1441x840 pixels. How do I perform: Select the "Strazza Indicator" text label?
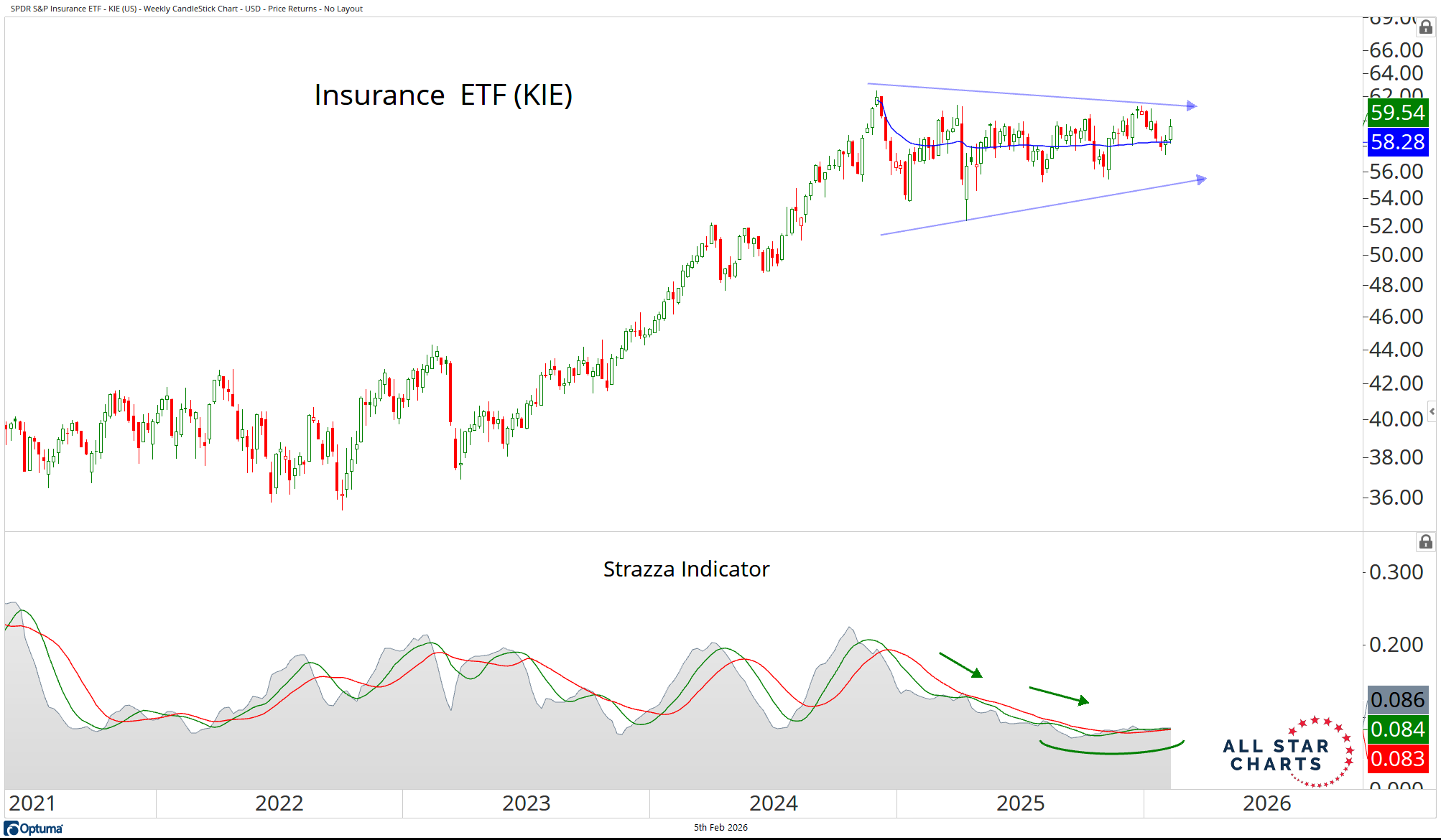click(686, 569)
